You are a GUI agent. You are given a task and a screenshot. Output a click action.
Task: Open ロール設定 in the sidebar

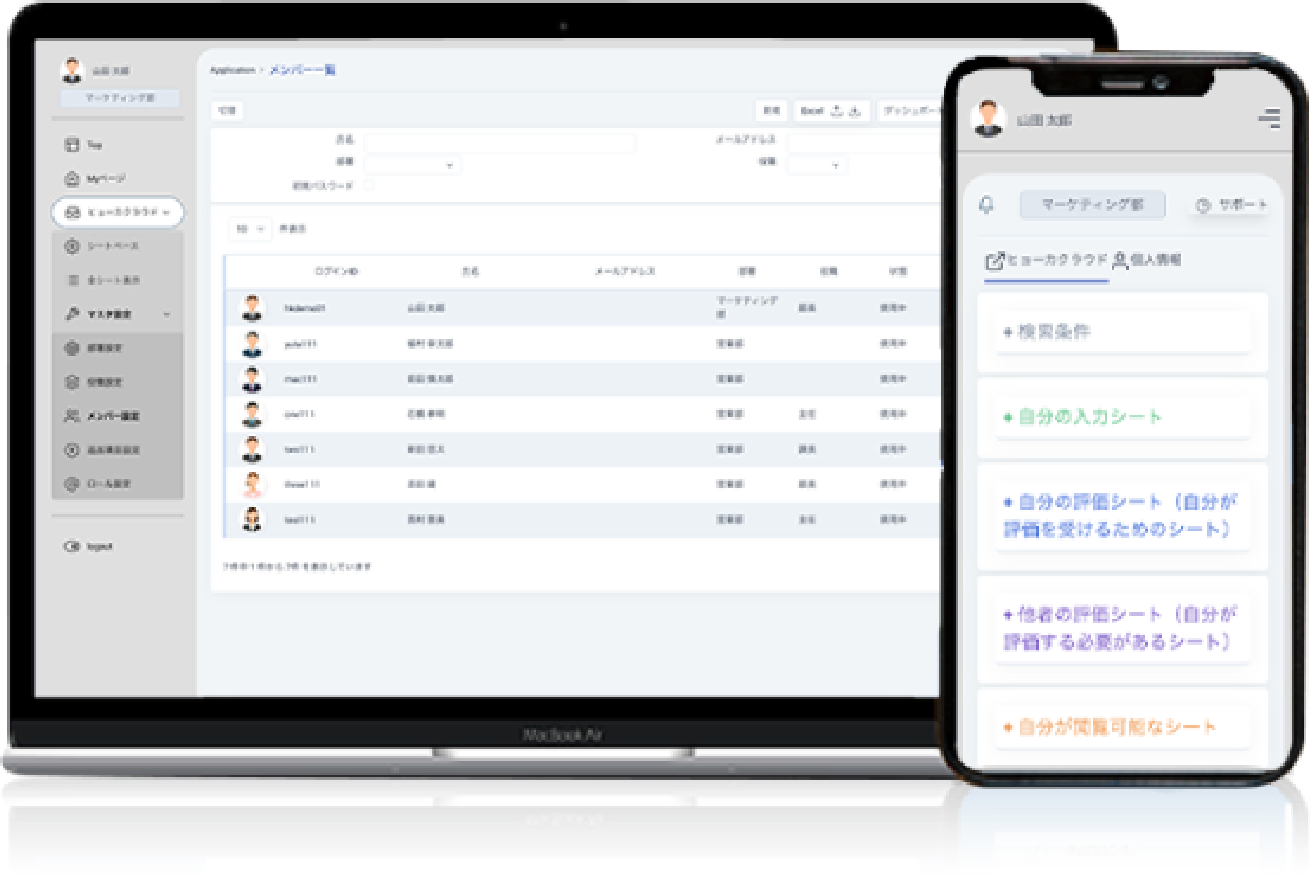pos(109,484)
